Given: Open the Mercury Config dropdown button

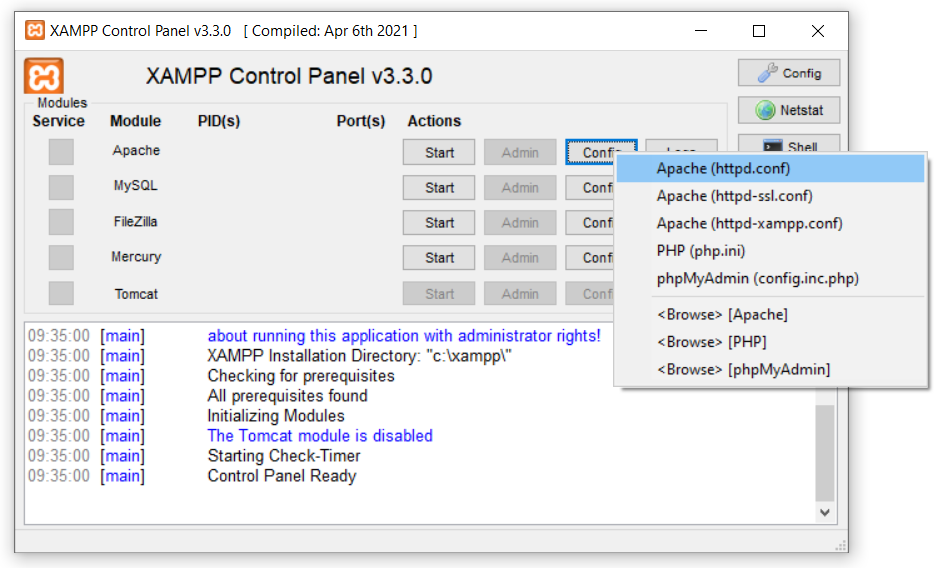Looking at the screenshot, I should [590, 258].
